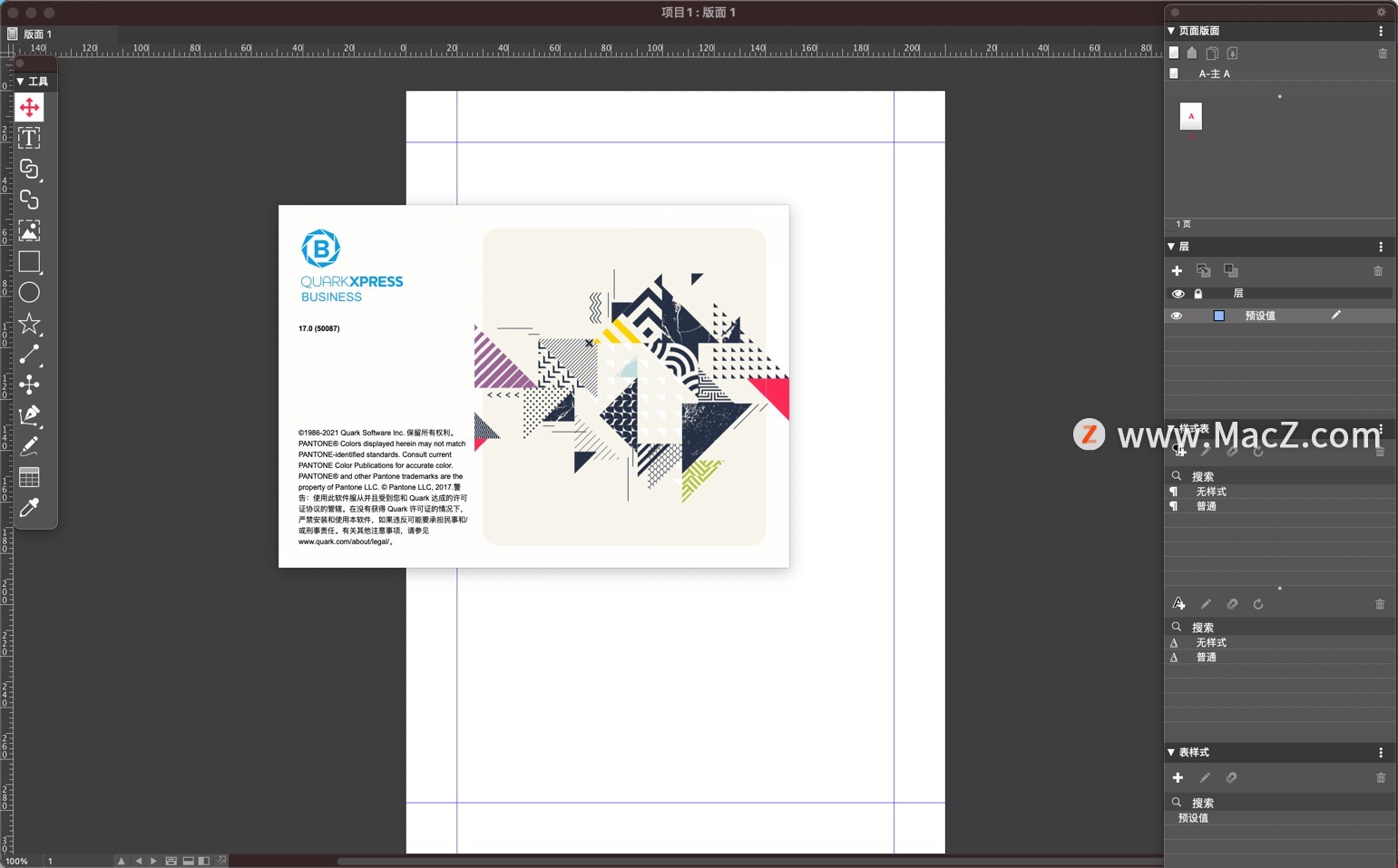Screen dimensions: 1398x868
Task: Select the Picture Content tool
Action: tap(29, 230)
